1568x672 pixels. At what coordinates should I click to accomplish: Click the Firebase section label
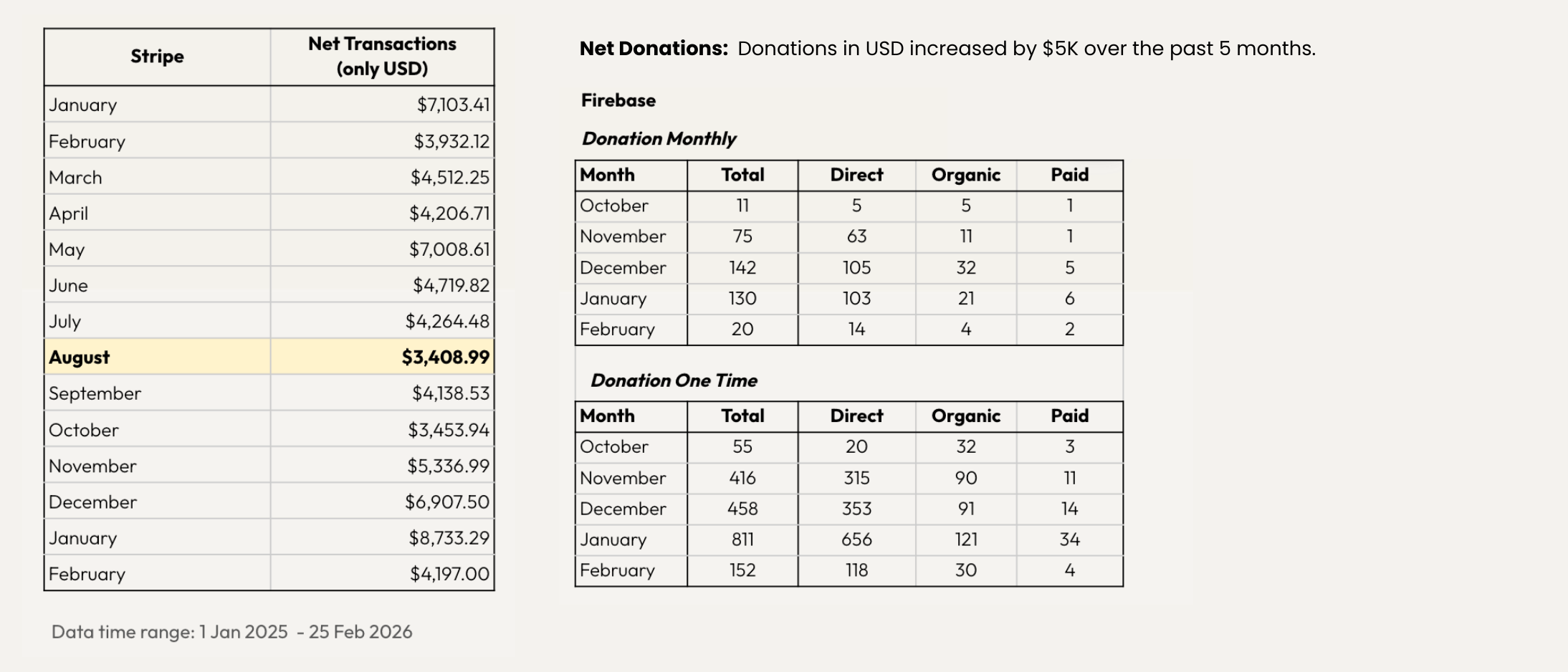(618, 100)
